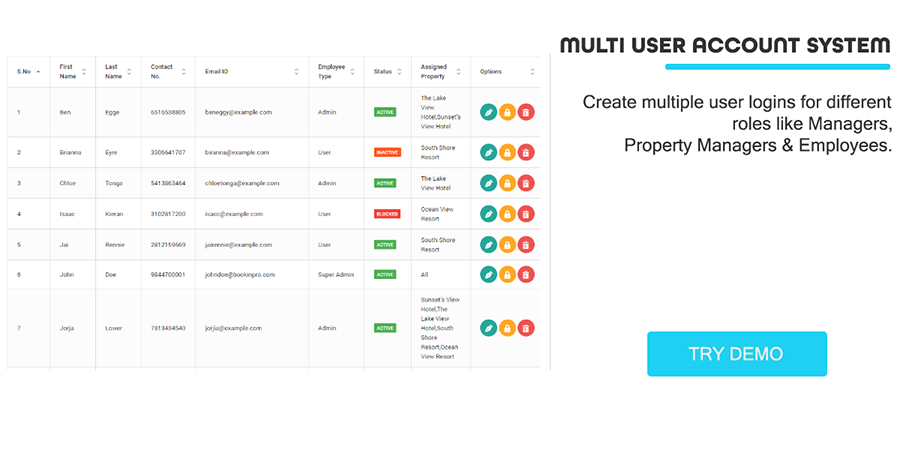Click the lock icon for Jorja Lower
This screenshot has width=900, height=450.
click(x=507, y=327)
